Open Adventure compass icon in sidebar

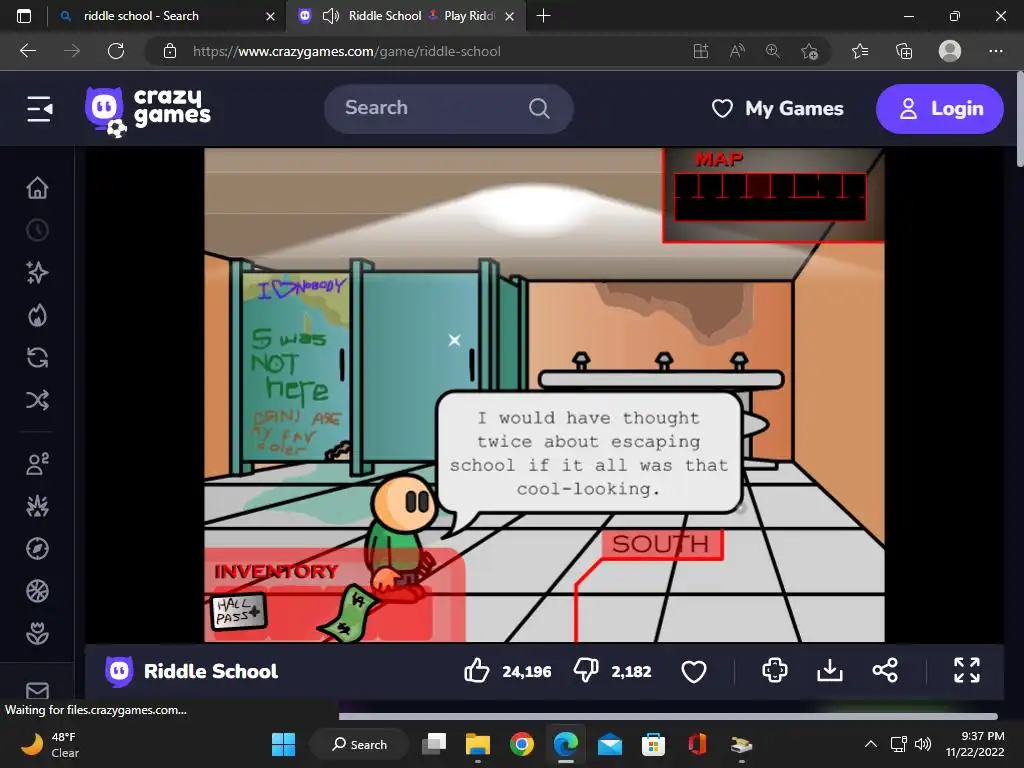point(37,549)
